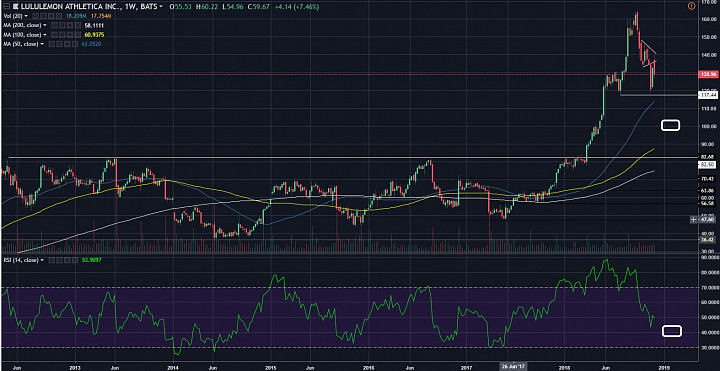This screenshot has height=371, width=720.
Task: Click the yellow MA 100 value 60.9375
Action: coord(94,35)
